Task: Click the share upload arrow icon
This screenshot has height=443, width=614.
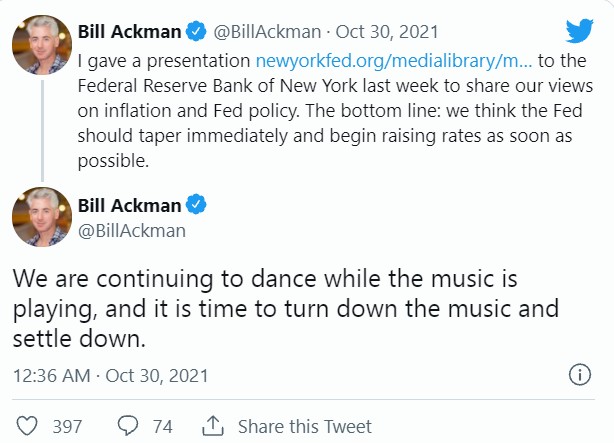Action: coord(212,427)
